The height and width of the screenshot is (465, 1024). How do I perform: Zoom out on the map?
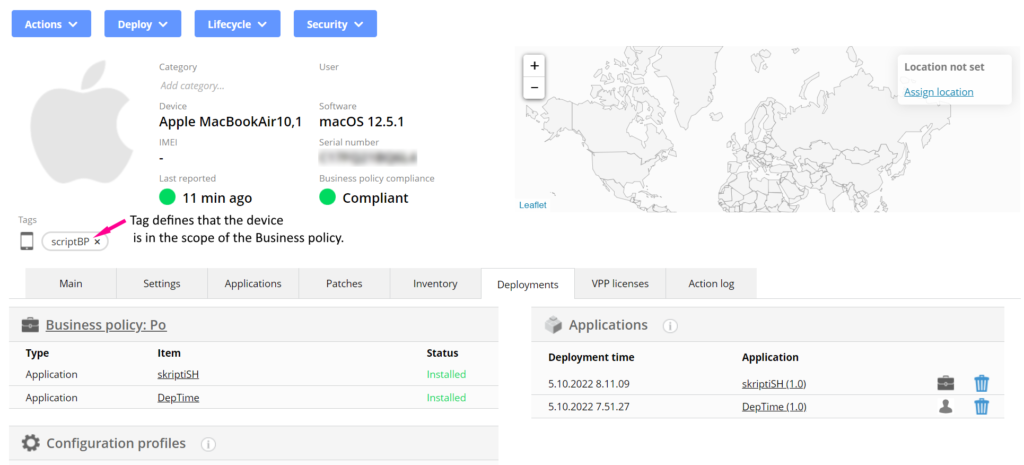pyautogui.click(x=534, y=87)
